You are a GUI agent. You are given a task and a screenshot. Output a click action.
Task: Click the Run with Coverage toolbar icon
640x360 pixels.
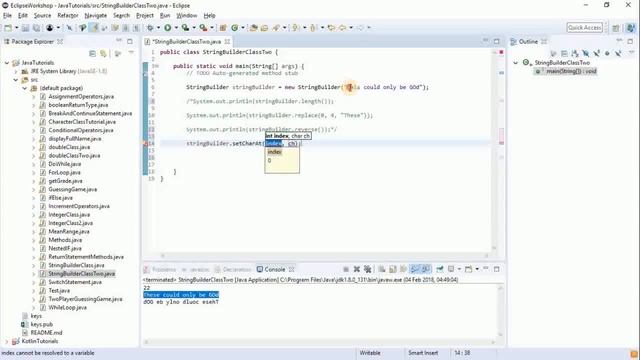tap(185, 28)
